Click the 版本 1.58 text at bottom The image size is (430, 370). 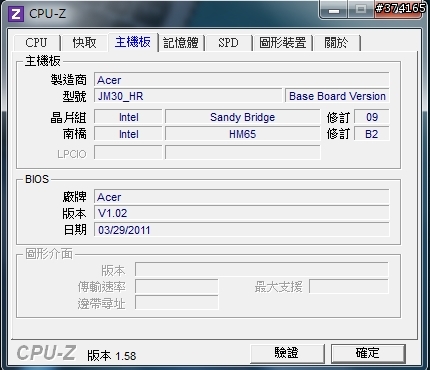[x=112, y=356]
